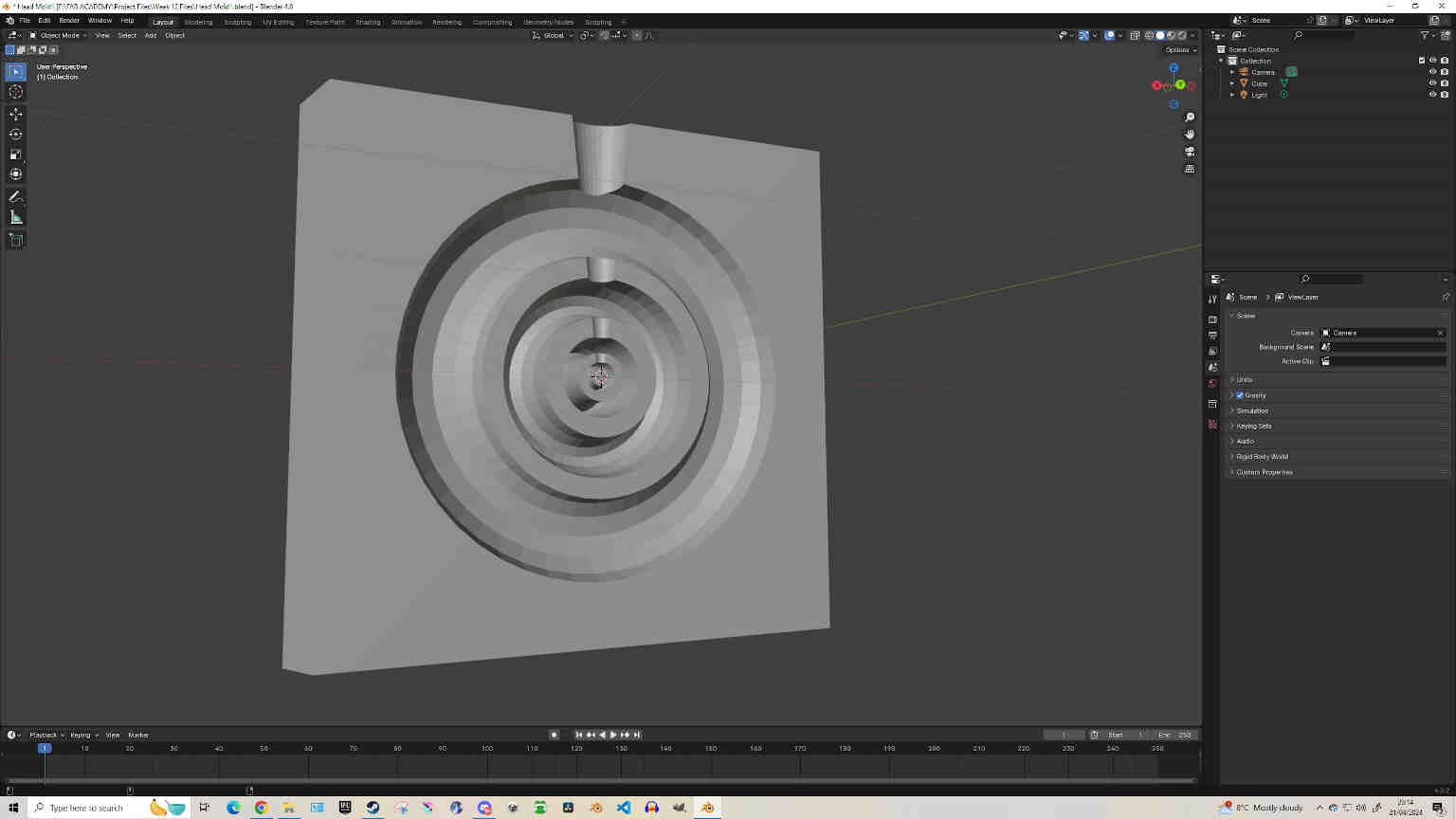Exclude Collection from view layer checkbox

(x=1422, y=61)
